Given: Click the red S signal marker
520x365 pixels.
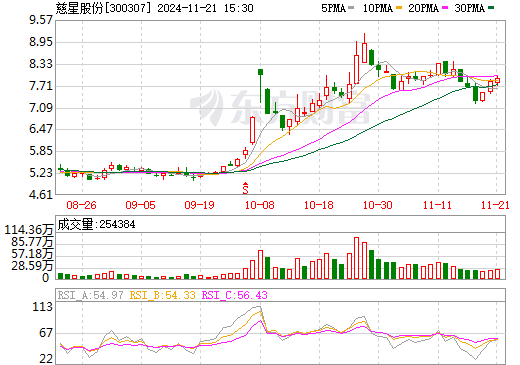Looking at the screenshot, I should [246, 190].
